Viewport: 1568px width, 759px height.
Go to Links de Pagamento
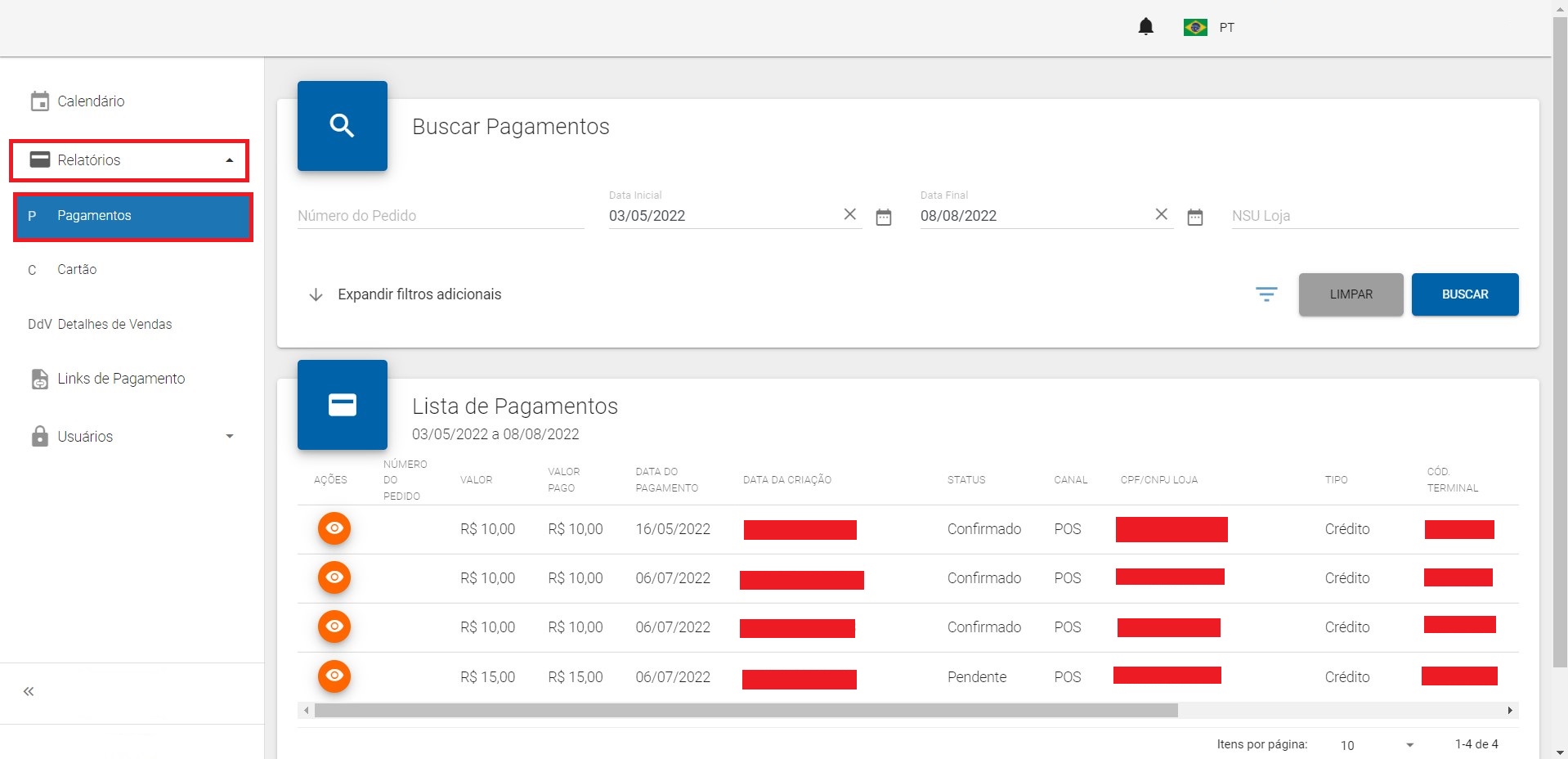(x=120, y=379)
